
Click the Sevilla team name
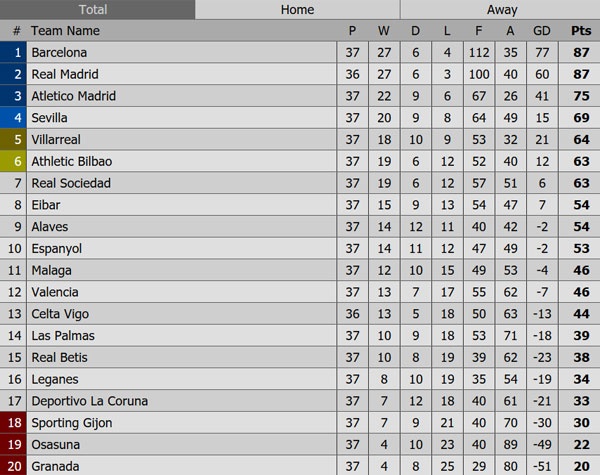[50, 118]
